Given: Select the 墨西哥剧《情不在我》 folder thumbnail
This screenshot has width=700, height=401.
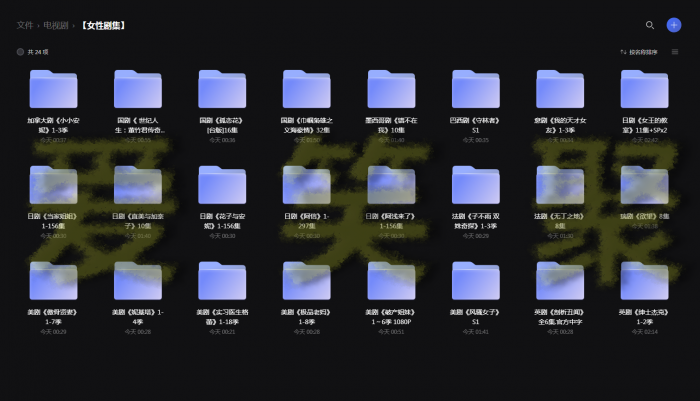Looking at the screenshot, I should click(391, 89).
